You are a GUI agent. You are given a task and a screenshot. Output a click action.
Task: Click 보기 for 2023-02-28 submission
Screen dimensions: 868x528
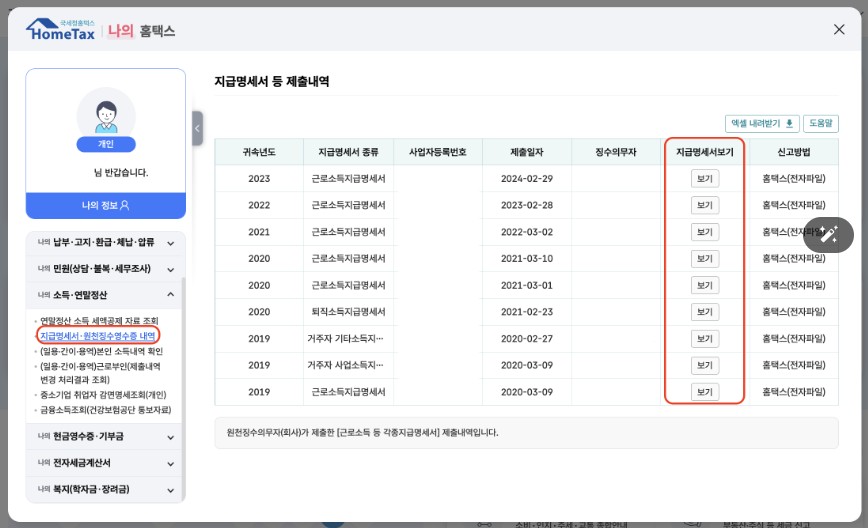point(705,205)
